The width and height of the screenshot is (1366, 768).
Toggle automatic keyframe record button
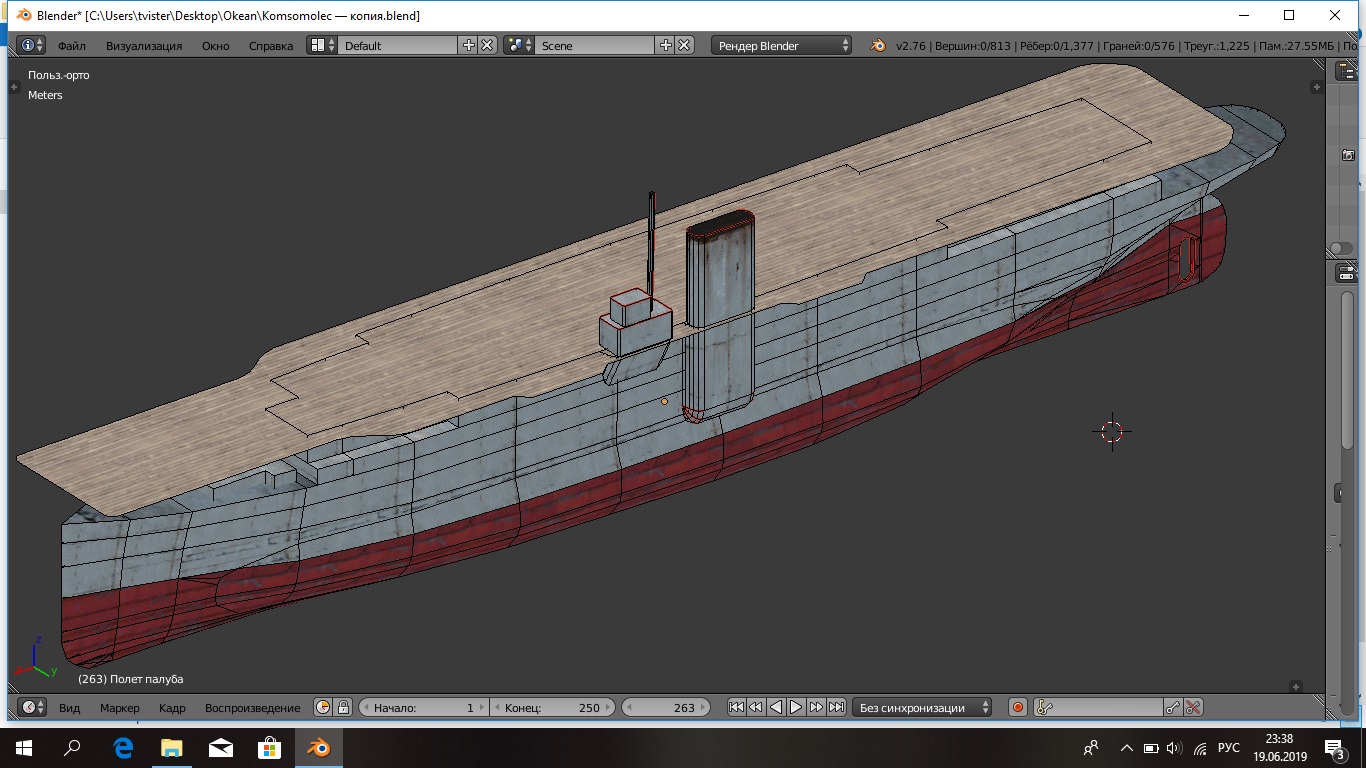[1018, 707]
